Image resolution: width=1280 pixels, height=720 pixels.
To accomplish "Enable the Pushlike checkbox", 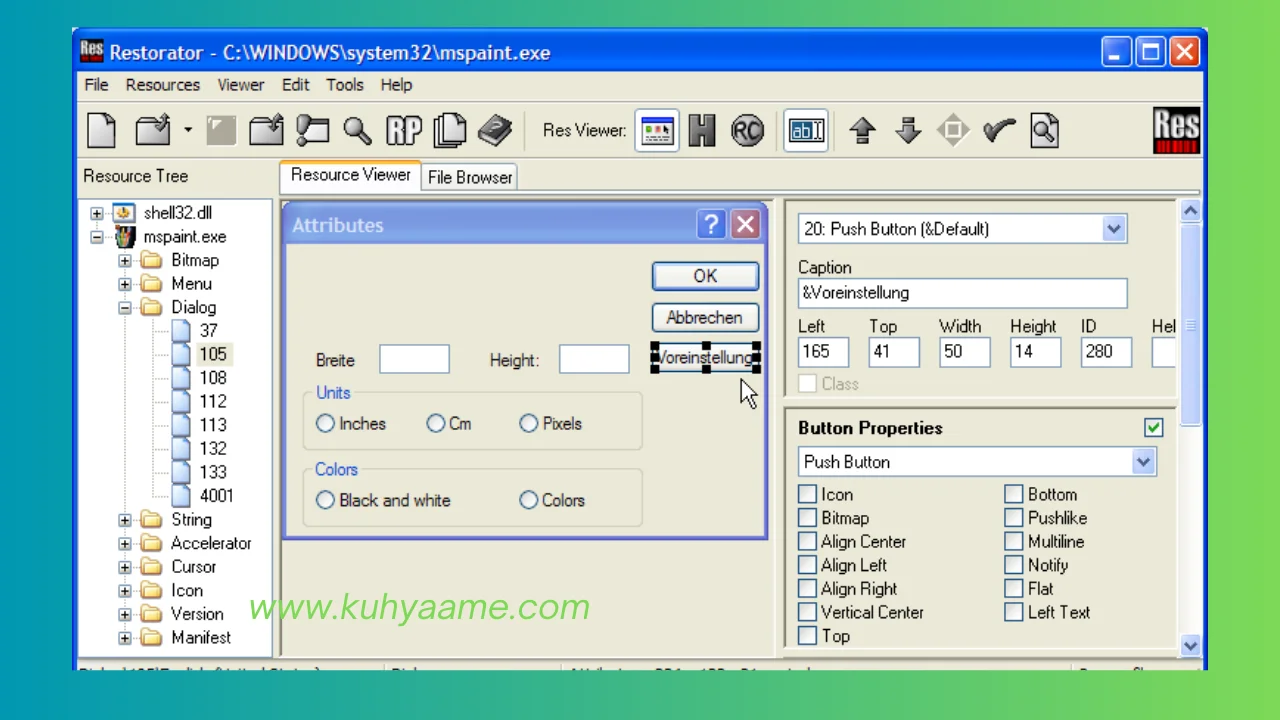I will (x=1014, y=518).
